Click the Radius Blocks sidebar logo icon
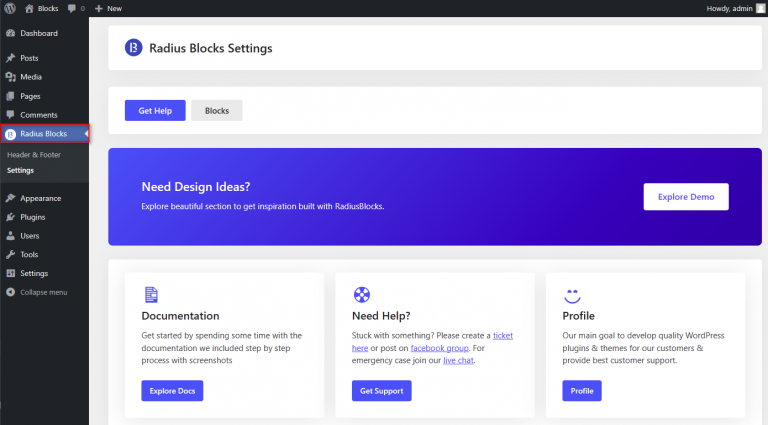Screen dimensions: 768x425 click(10, 134)
